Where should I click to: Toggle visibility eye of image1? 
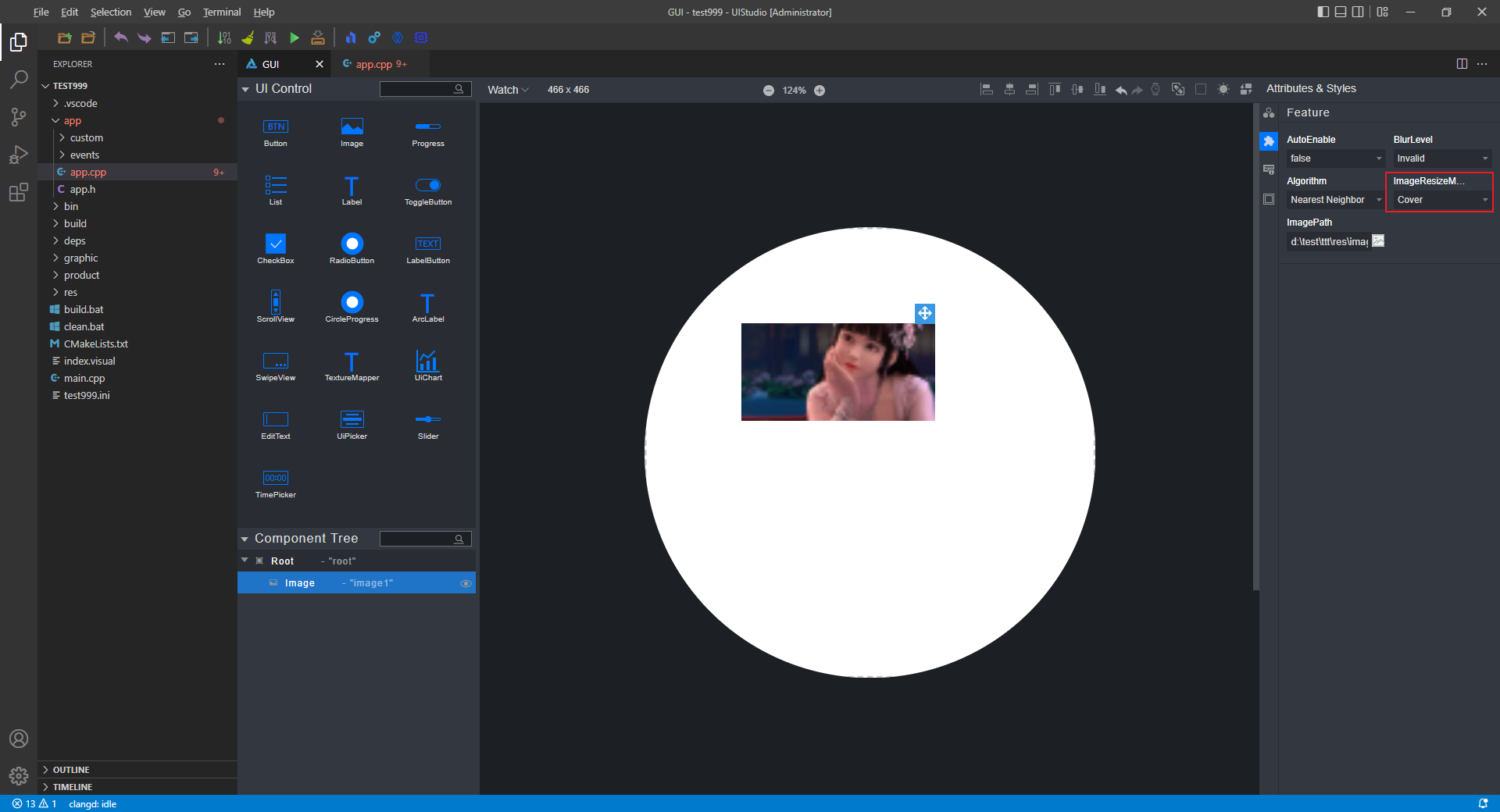(466, 583)
